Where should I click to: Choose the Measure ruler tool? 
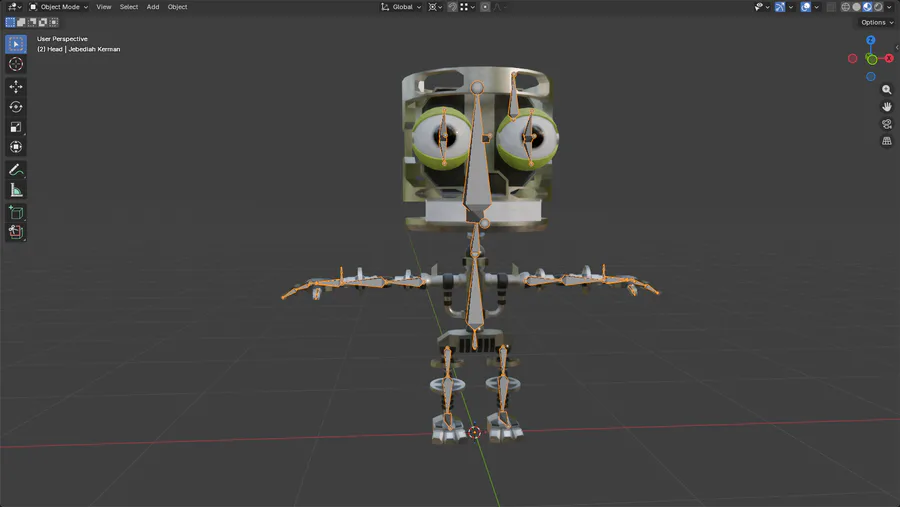pos(15,189)
